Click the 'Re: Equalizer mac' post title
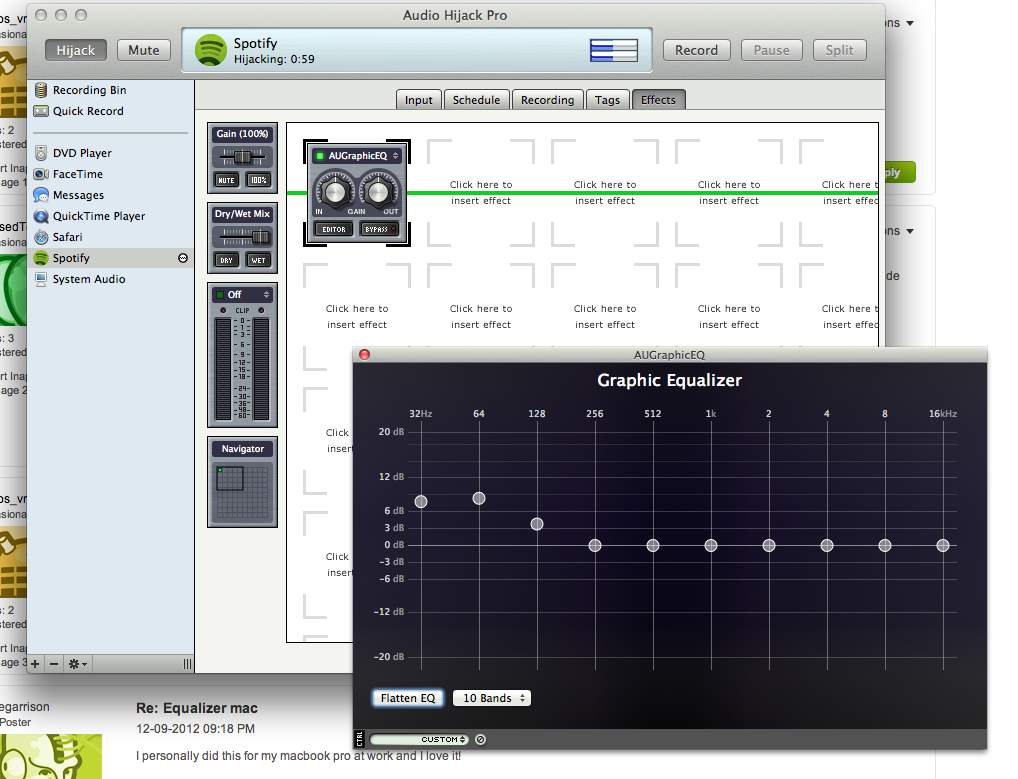Image resolution: width=1018 pixels, height=779 pixels. click(x=197, y=708)
